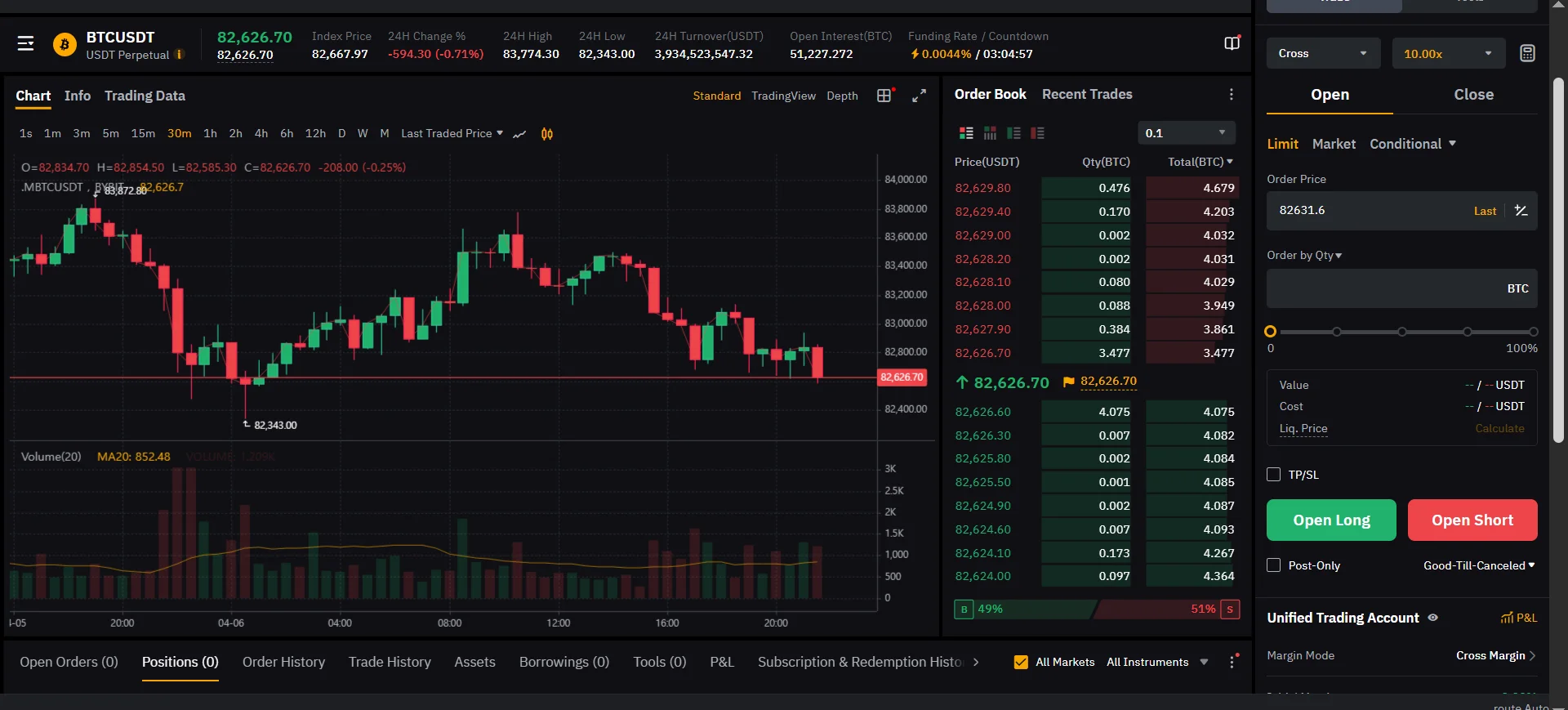Screen dimensions: 1568x710
Task: Click the book guide icon in header
Action: click(1232, 43)
